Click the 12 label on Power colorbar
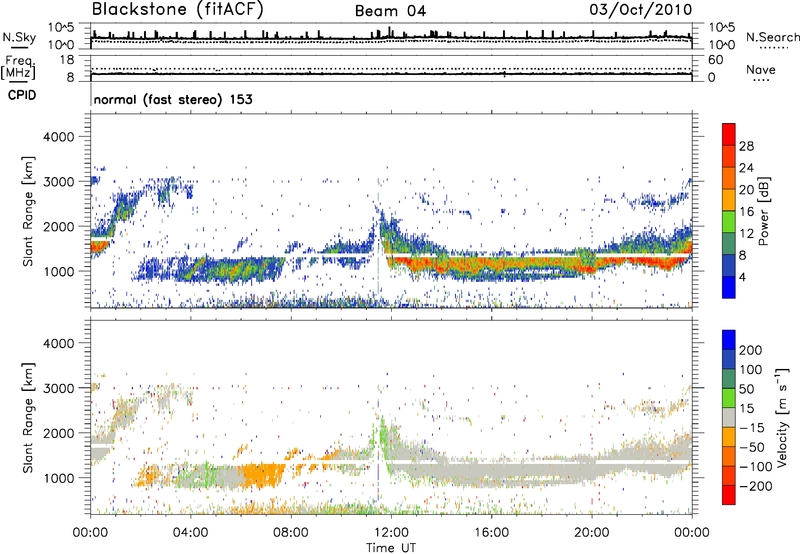Image resolution: width=800 pixels, height=554 pixels. [746, 234]
